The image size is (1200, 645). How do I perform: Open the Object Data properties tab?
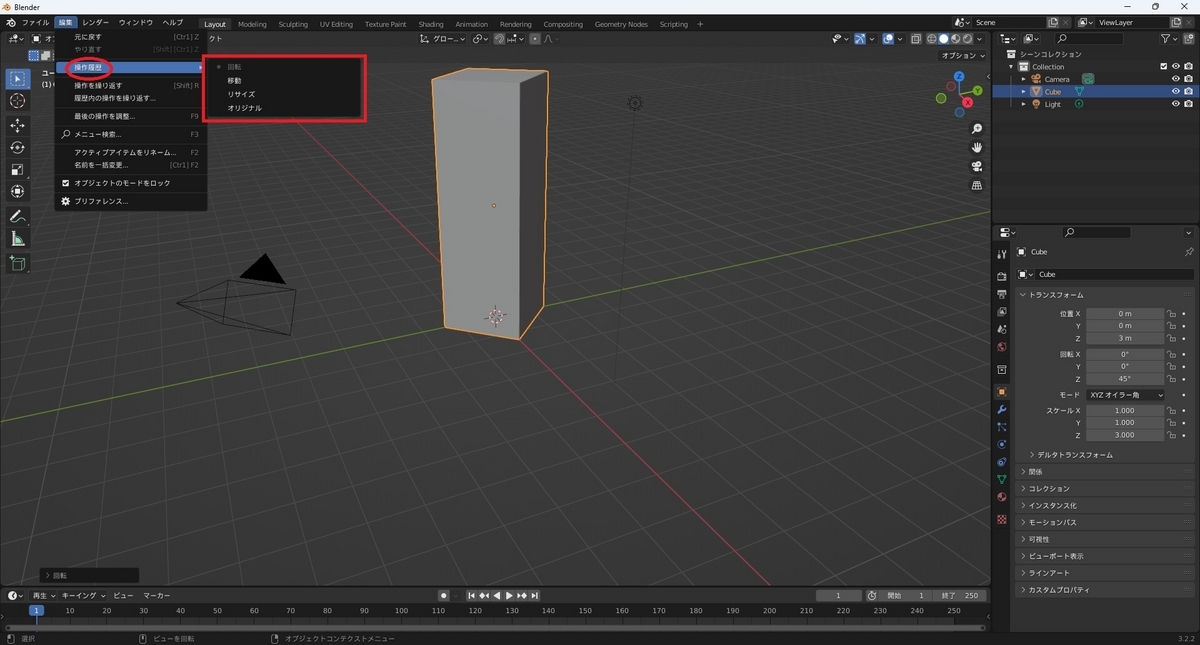coord(1001,479)
